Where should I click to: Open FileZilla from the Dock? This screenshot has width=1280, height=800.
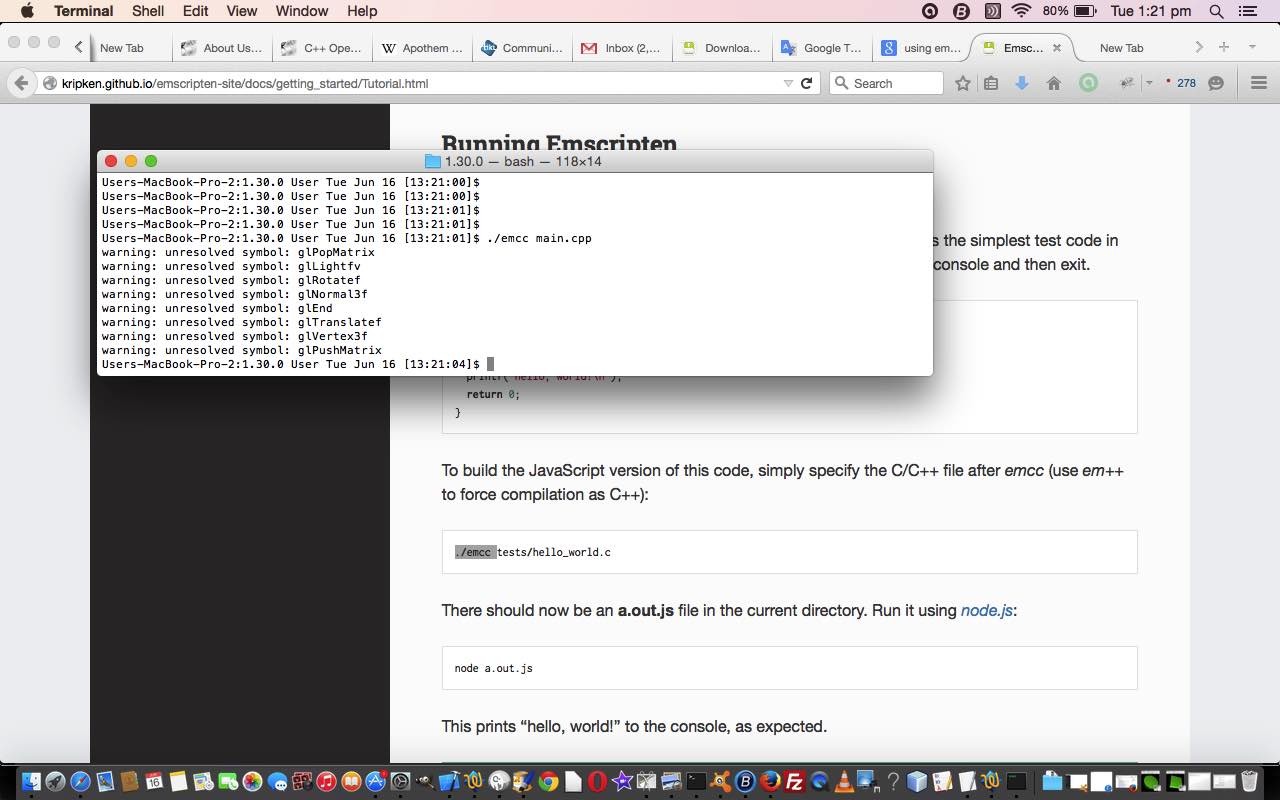(x=795, y=781)
